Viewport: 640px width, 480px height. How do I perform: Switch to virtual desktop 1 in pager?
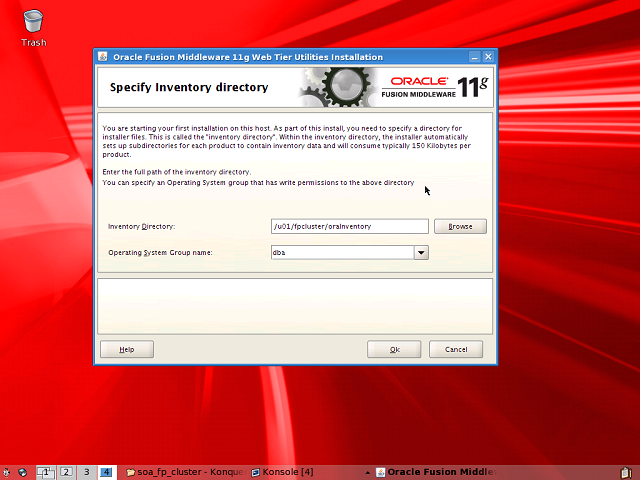tap(46, 472)
